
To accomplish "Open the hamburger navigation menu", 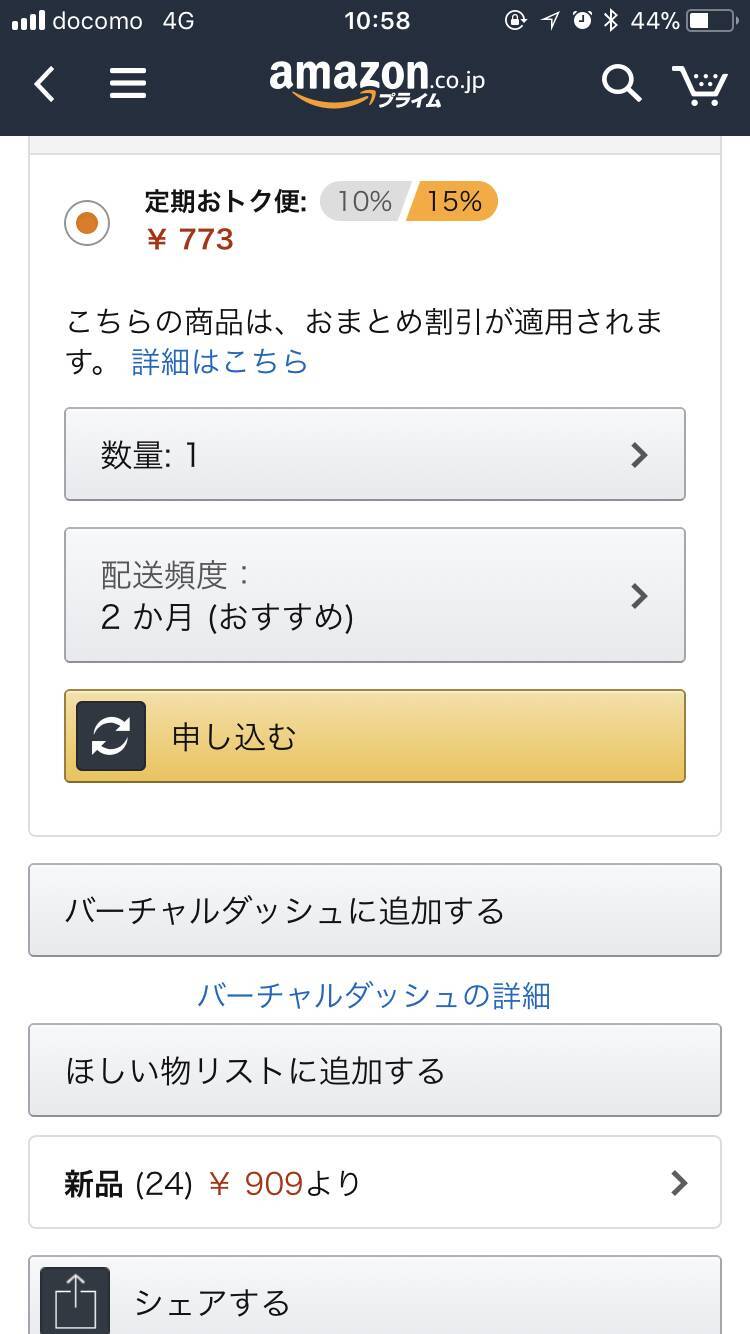I will [128, 83].
